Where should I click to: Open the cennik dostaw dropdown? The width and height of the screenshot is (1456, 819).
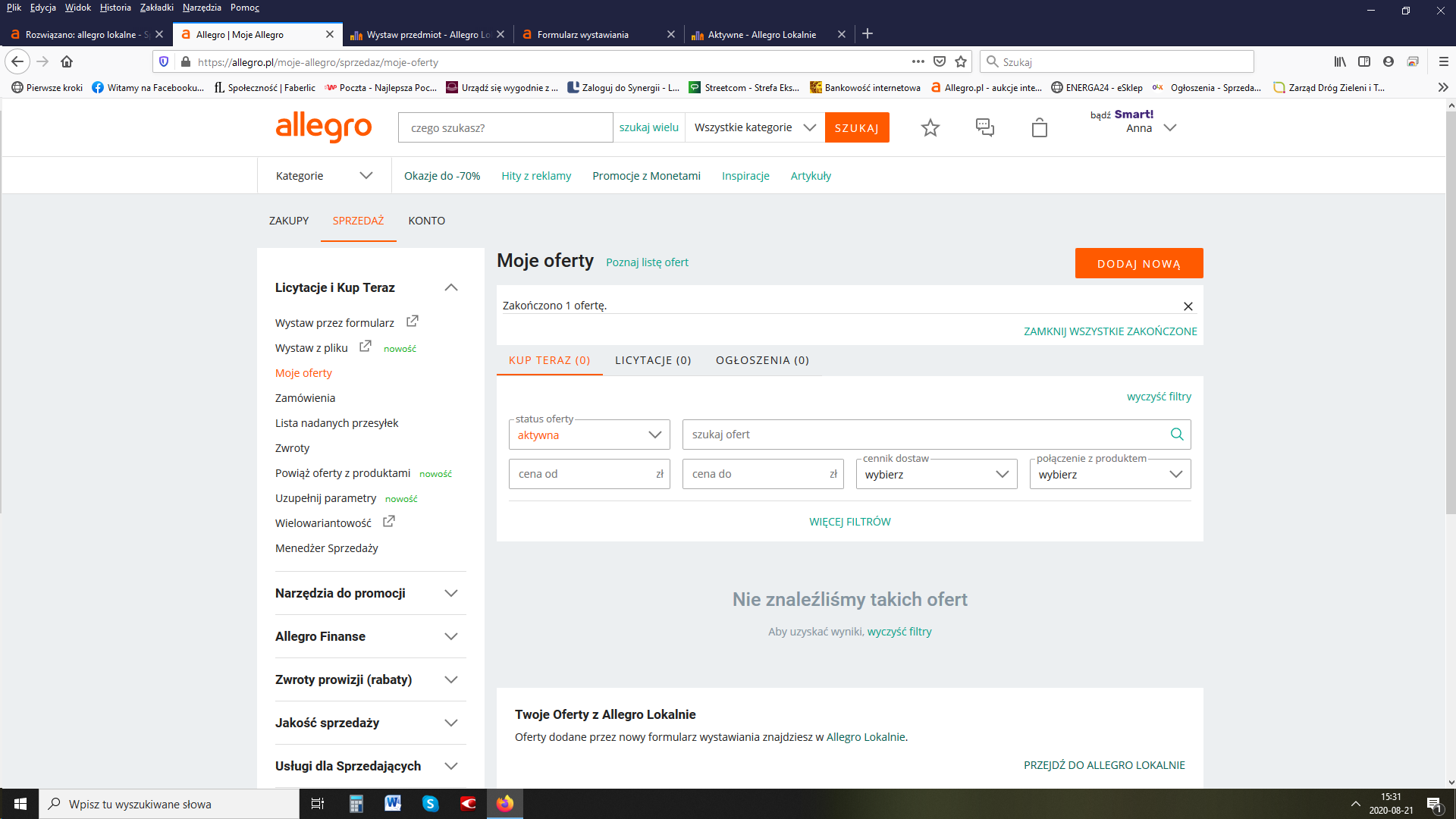[x=937, y=474]
